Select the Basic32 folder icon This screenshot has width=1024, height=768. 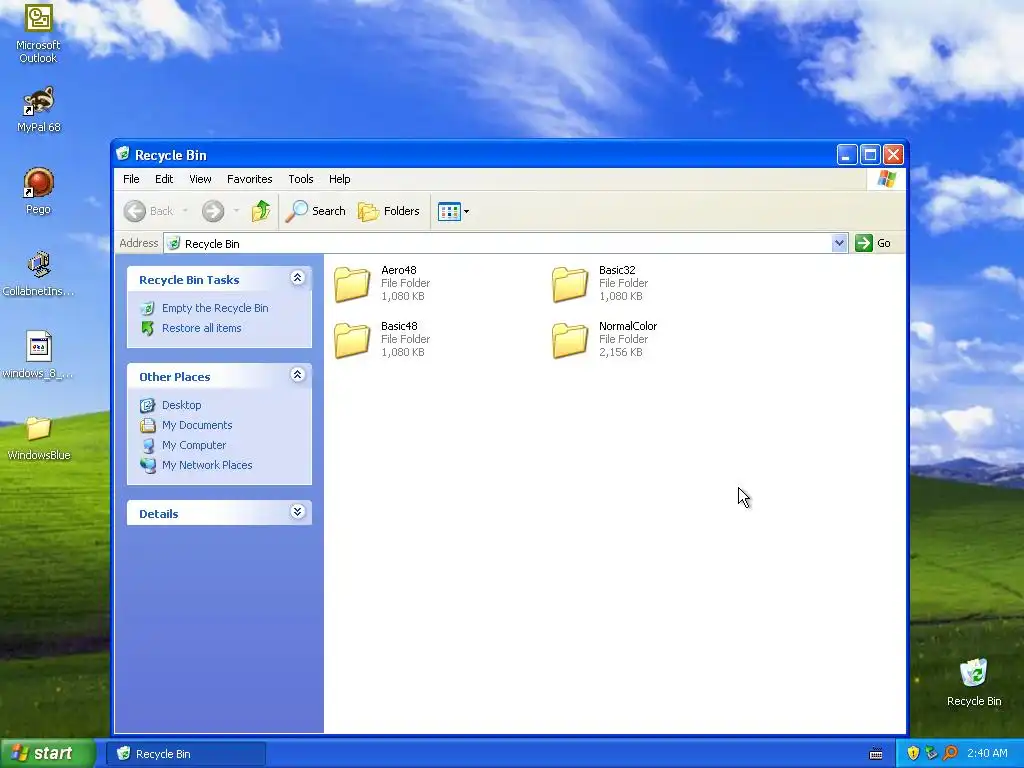(x=569, y=285)
